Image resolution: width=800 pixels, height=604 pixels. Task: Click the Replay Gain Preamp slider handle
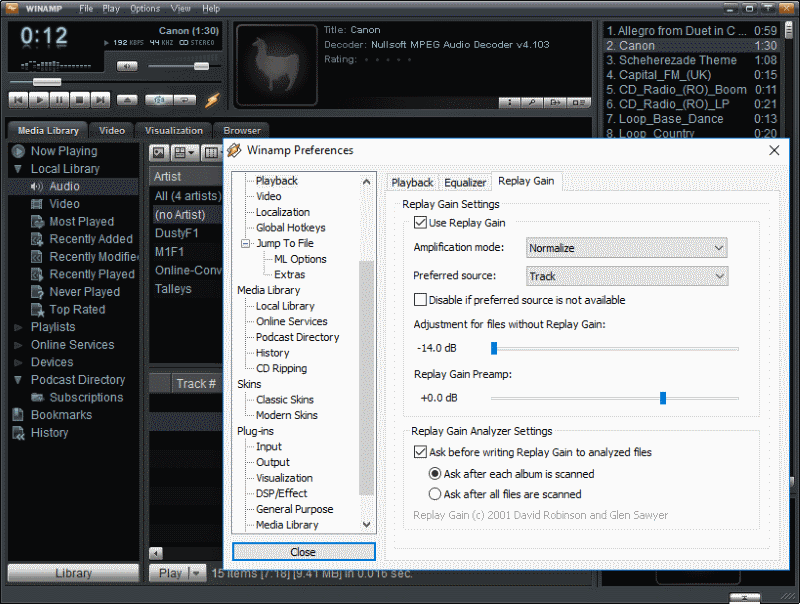point(663,398)
